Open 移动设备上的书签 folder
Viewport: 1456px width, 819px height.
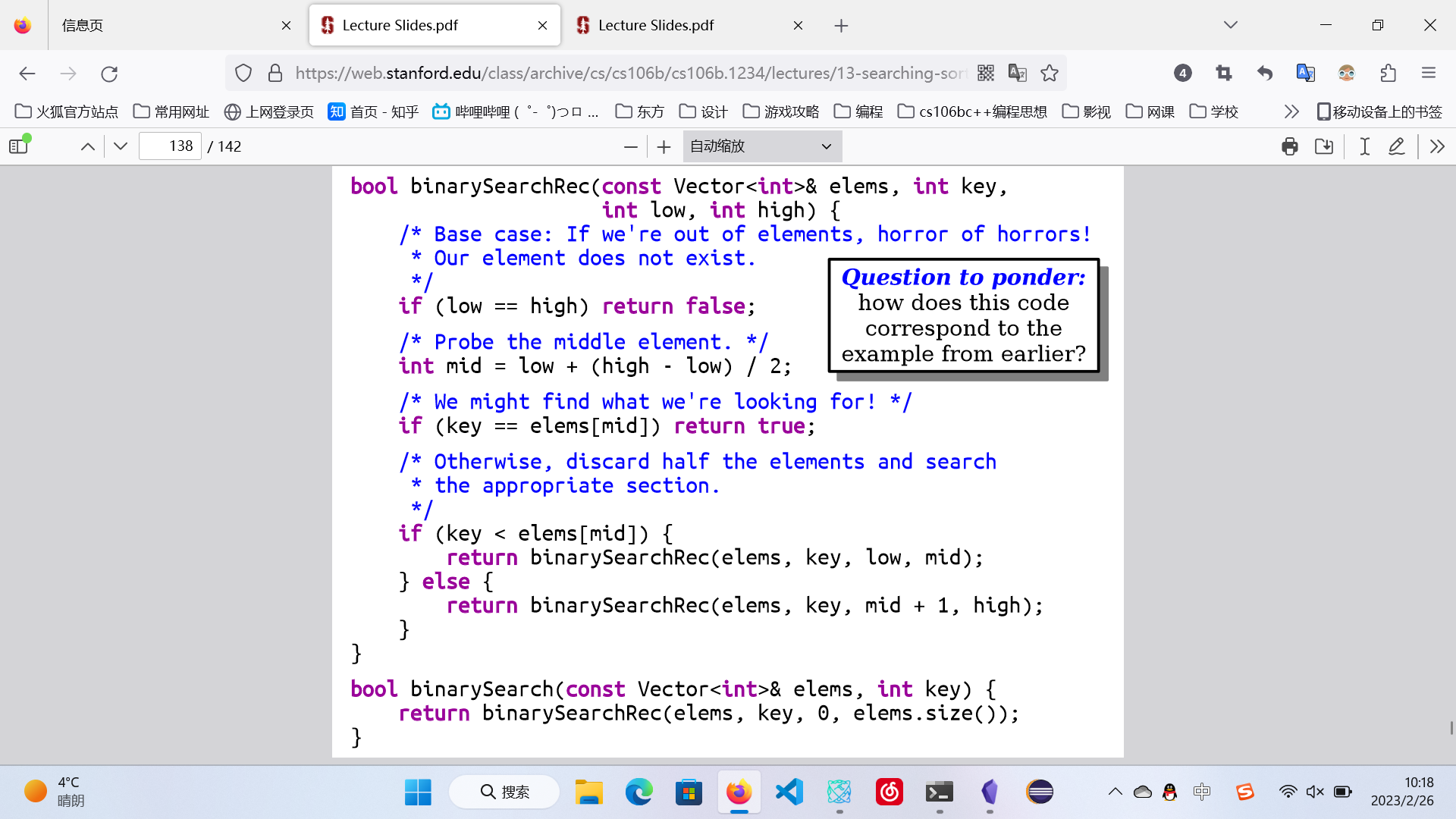pyautogui.click(x=1379, y=111)
